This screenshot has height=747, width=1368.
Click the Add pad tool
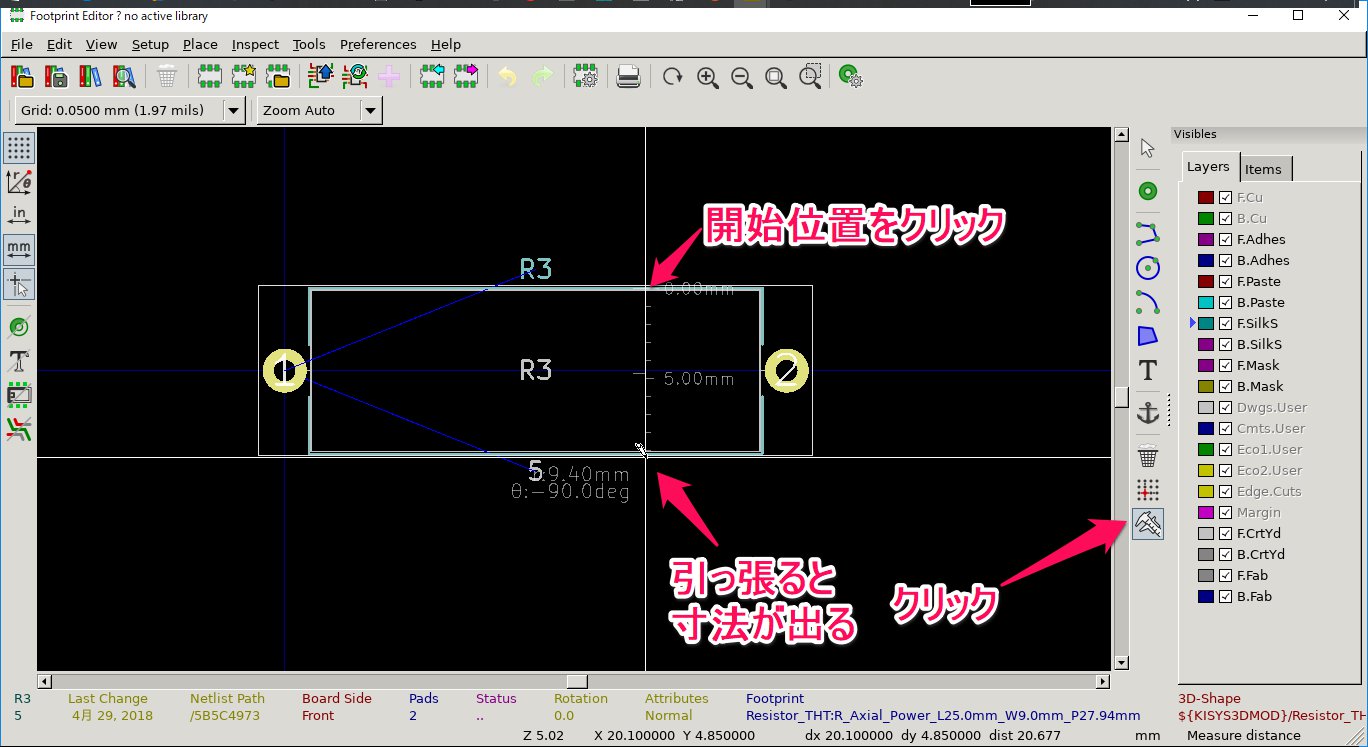pyautogui.click(x=1148, y=191)
